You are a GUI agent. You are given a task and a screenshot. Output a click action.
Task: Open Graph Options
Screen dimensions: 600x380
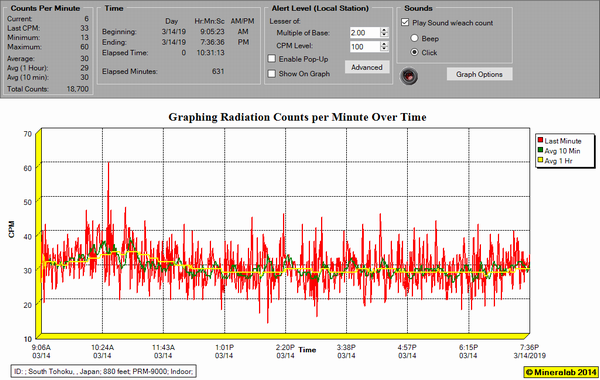click(479, 74)
